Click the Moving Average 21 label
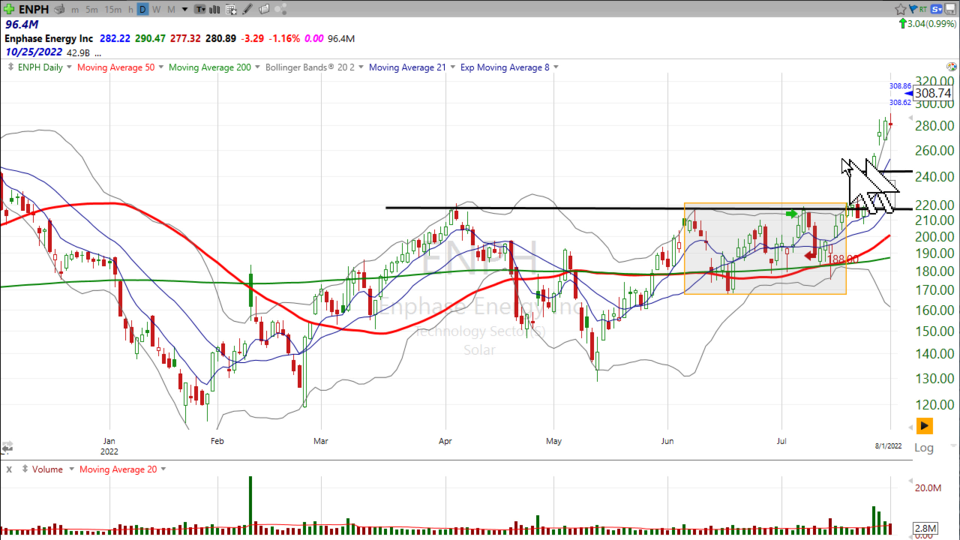Viewport: 960px width, 540px height. (407, 67)
